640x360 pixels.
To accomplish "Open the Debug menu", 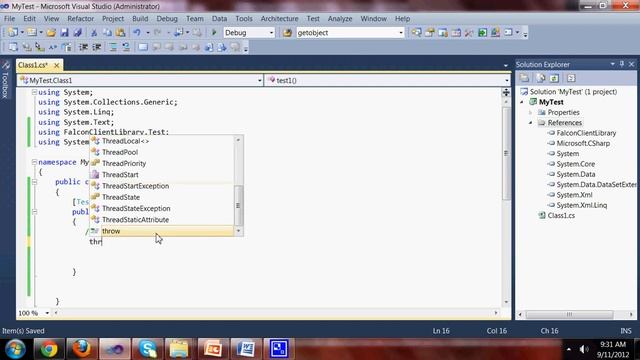I will (167, 19).
